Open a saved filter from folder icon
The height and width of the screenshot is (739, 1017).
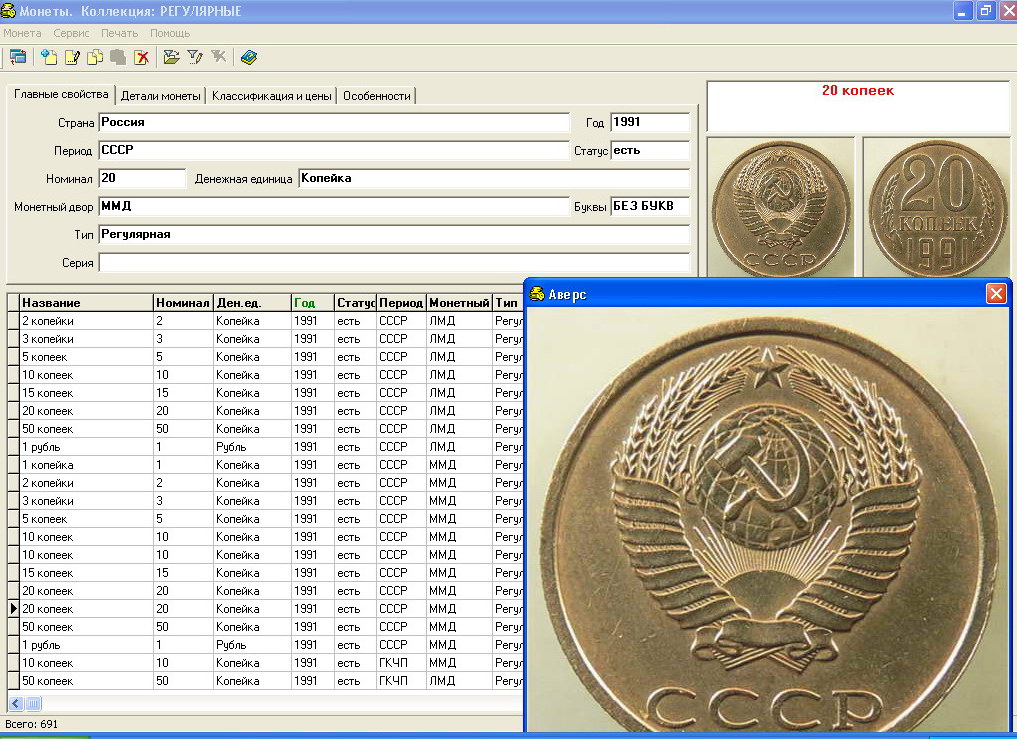[x=171, y=57]
